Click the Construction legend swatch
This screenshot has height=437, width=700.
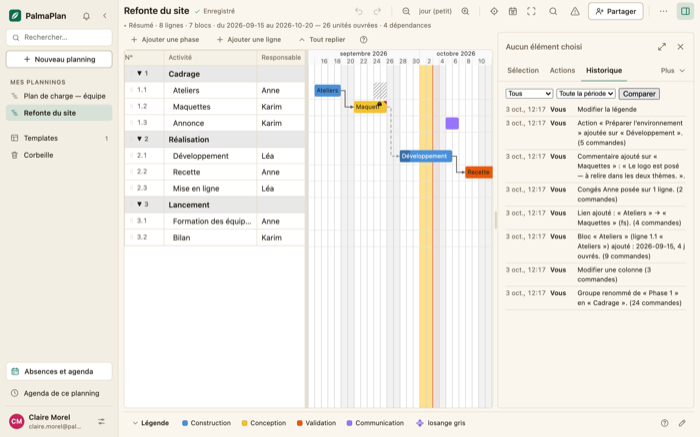(x=185, y=423)
